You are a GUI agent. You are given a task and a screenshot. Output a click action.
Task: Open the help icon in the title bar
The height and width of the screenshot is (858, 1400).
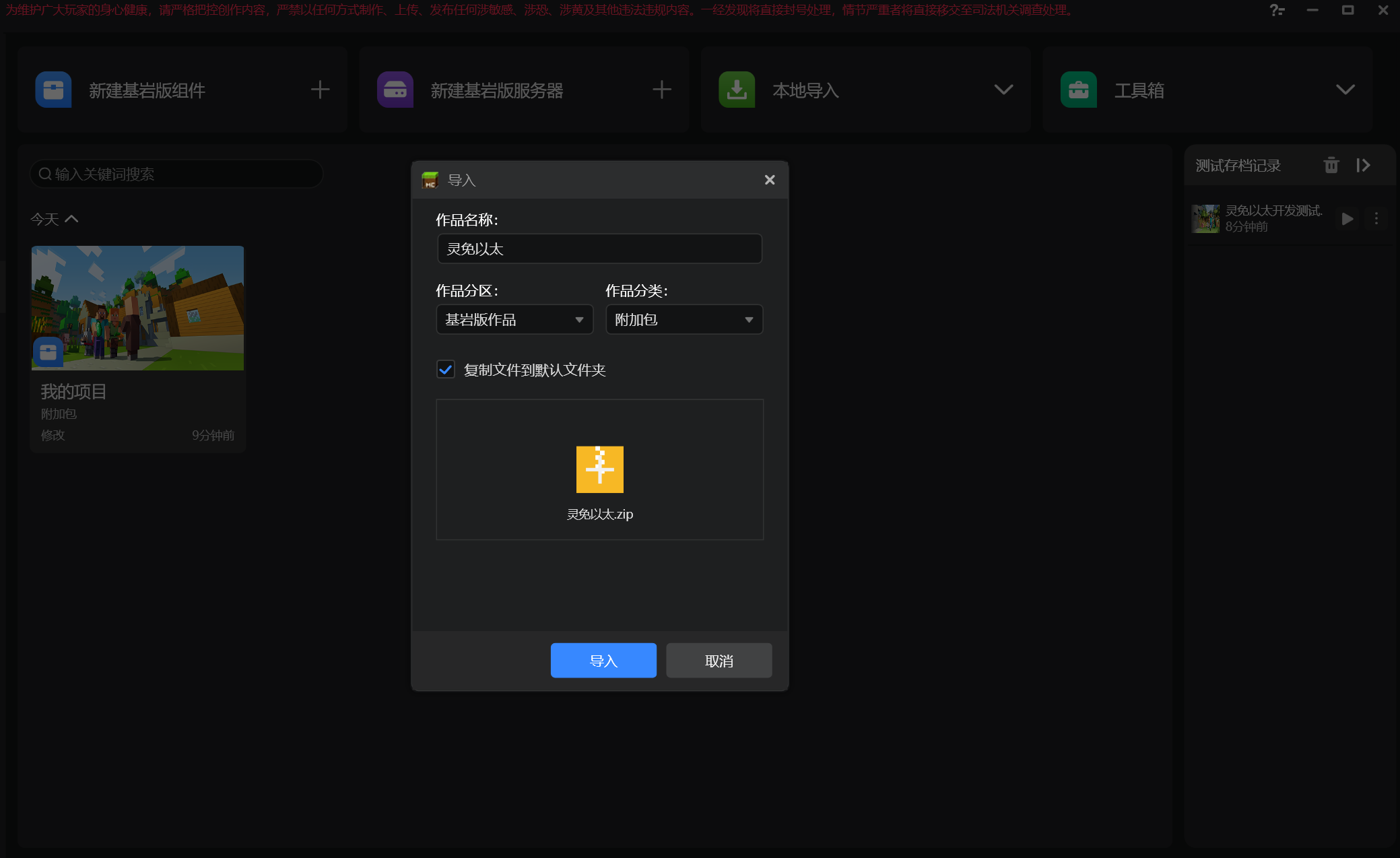pyautogui.click(x=1276, y=10)
